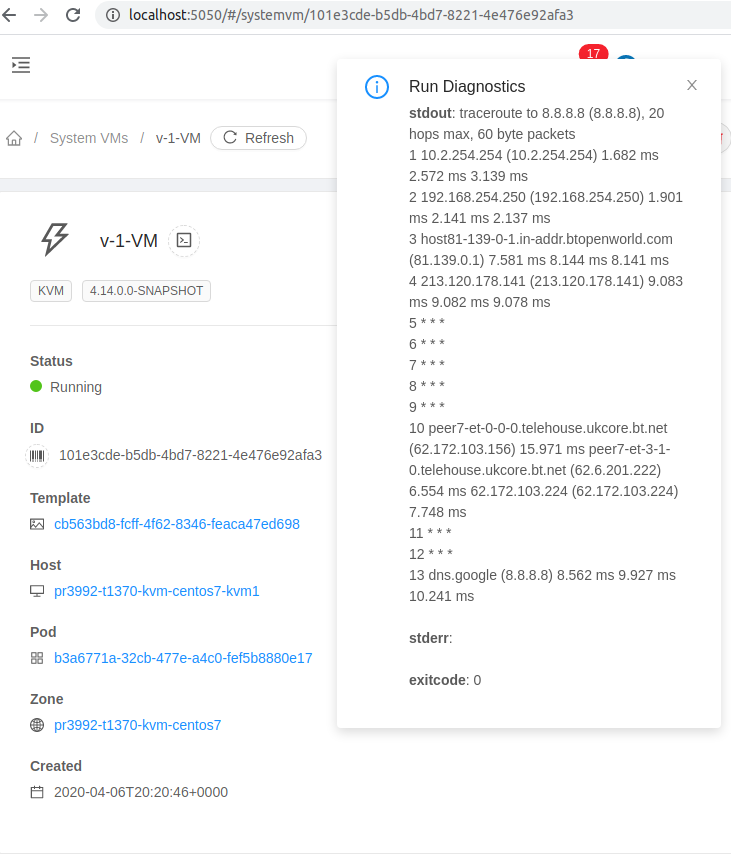Image resolution: width=731 pixels, height=854 pixels.
Task: Select the hop 13 dns.google line
Action: point(542,585)
